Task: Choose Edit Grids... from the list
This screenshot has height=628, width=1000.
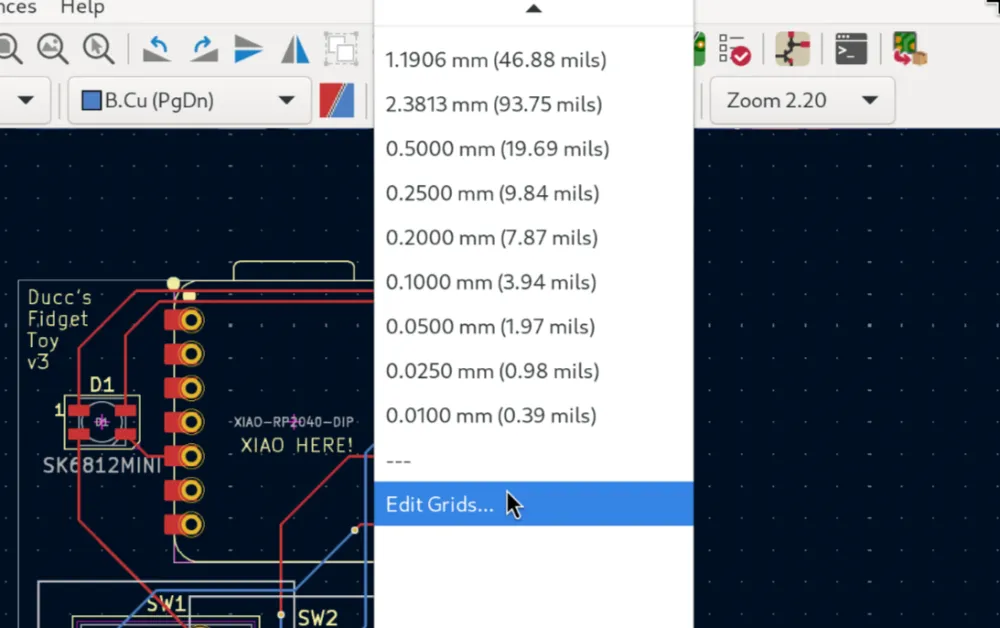Action: [440, 504]
